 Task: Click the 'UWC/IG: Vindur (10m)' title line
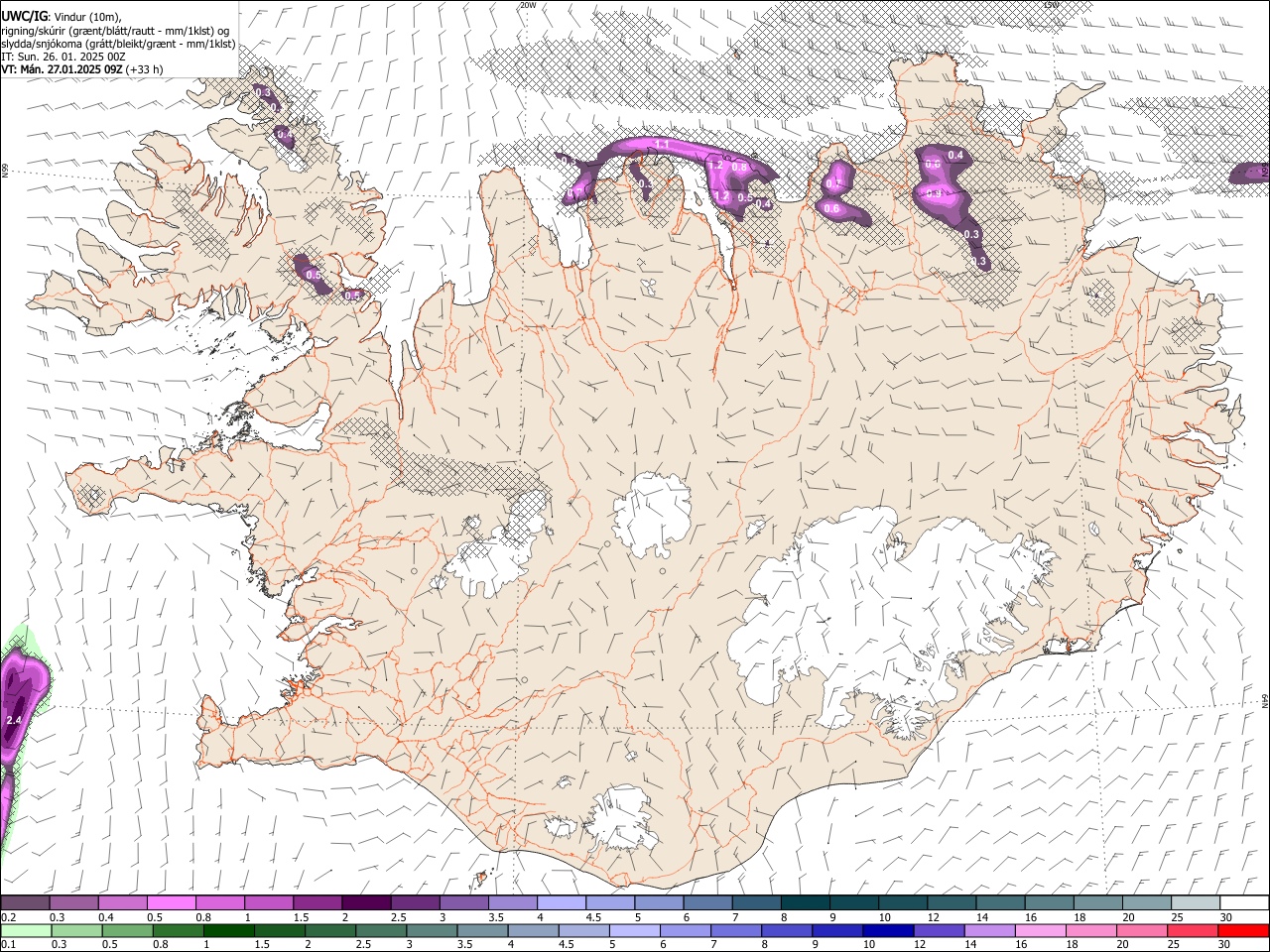coord(61,17)
